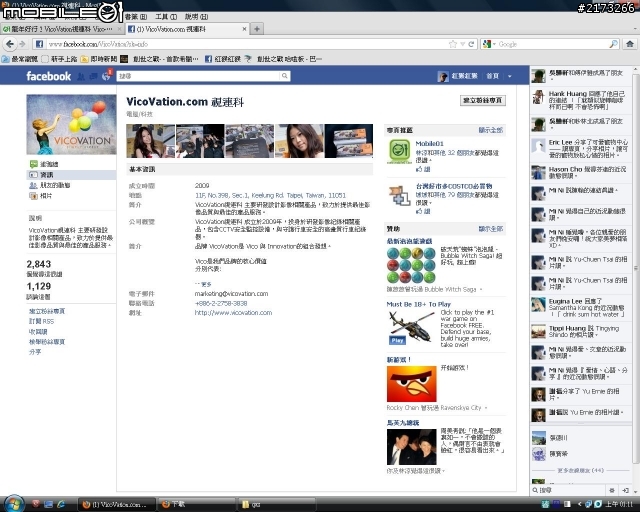This screenshot has height=512, width=640.
Task: Switch to the 龍年好行 VicoVation tab
Action: click(61, 29)
